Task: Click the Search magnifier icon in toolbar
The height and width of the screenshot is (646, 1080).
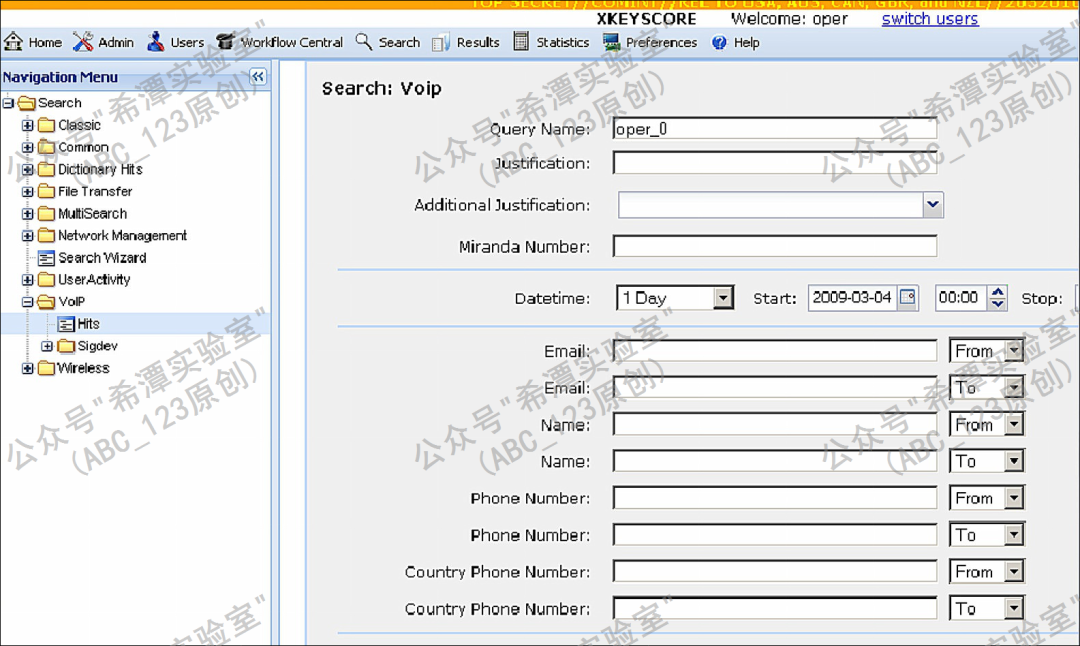Action: (x=364, y=42)
